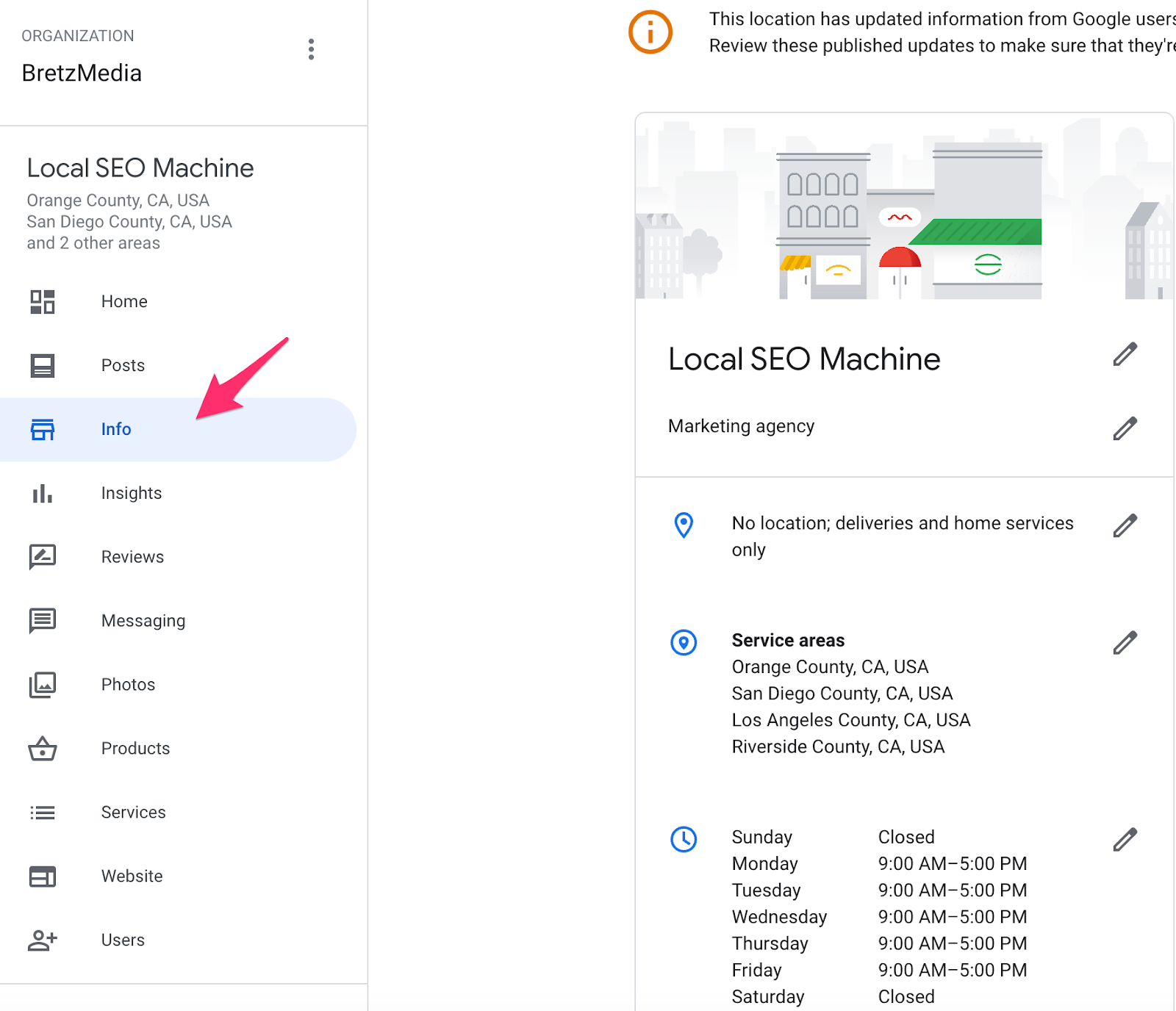Open the organization three-dot options menu
Screen dimensions: 1176x1011
click(312, 49)
